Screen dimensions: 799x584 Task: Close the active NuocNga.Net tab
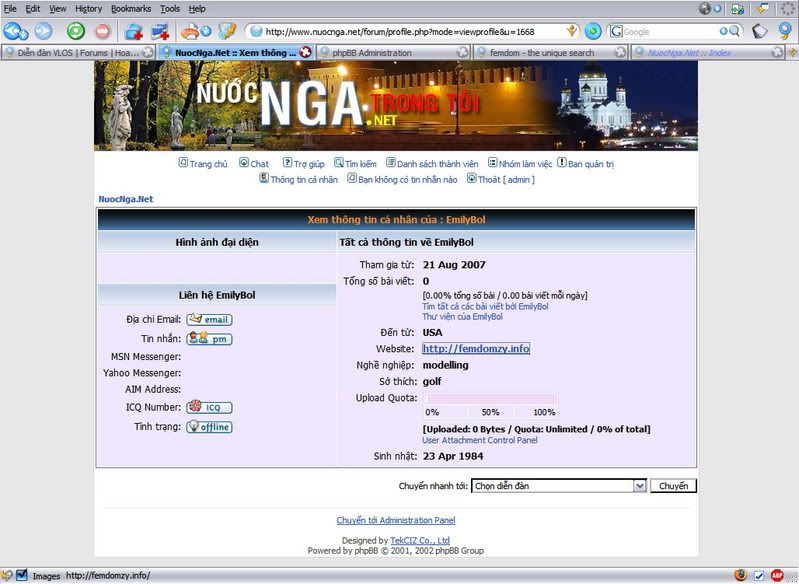tap(305, 52)
